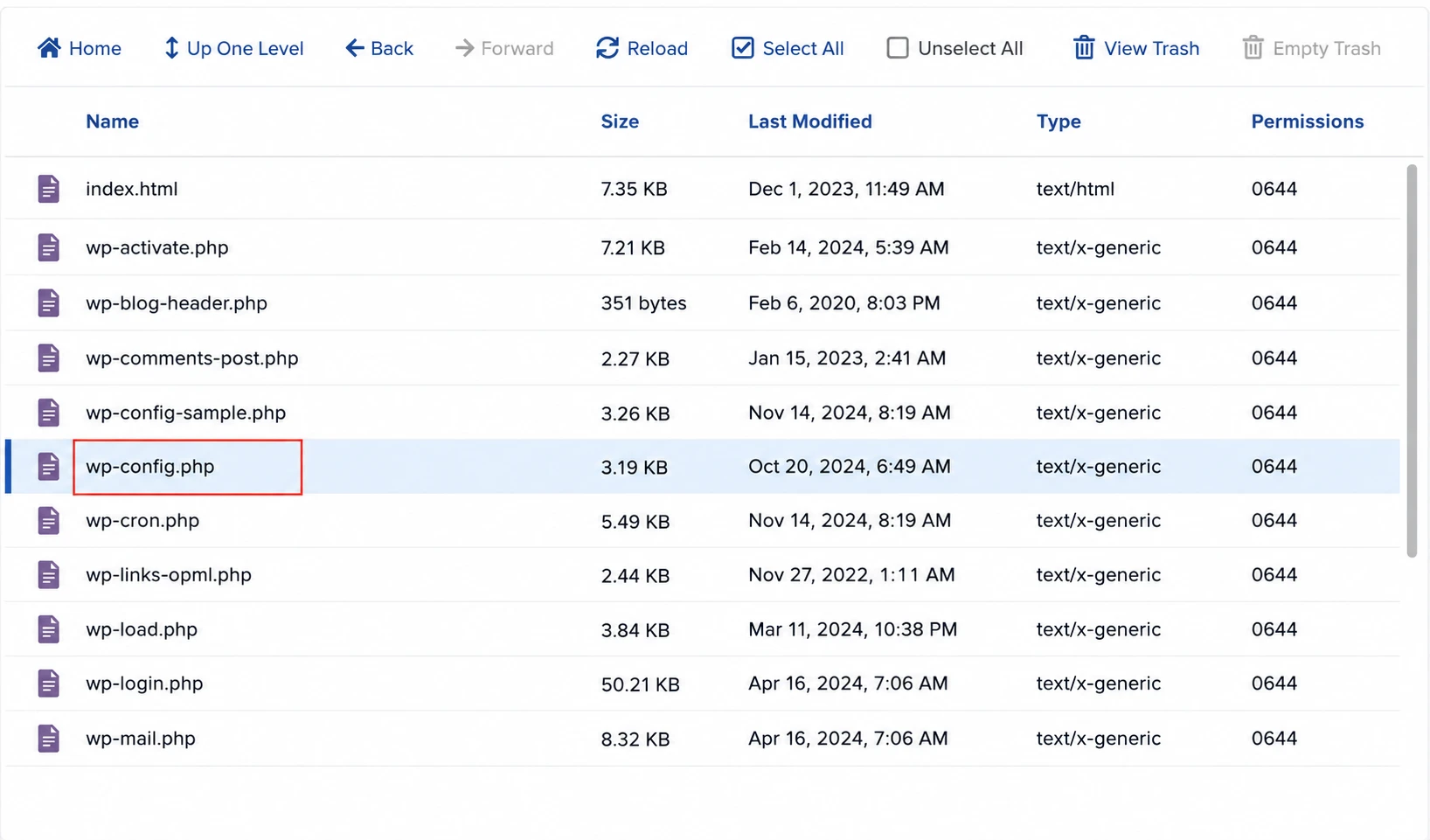Click file icon next to wp-links-opml.php
The image size is (1430, 840).
tap(49, 575)
